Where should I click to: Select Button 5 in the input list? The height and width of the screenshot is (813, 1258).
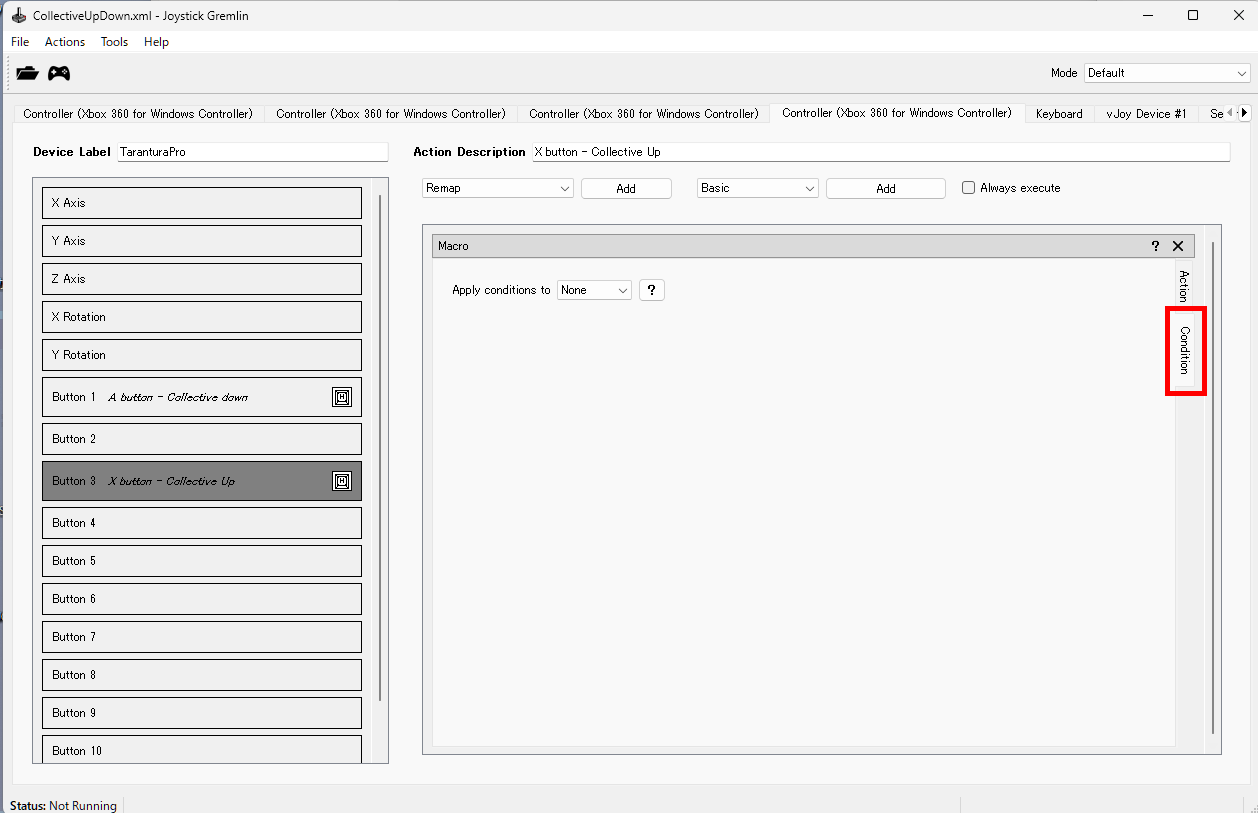[201, 561]
